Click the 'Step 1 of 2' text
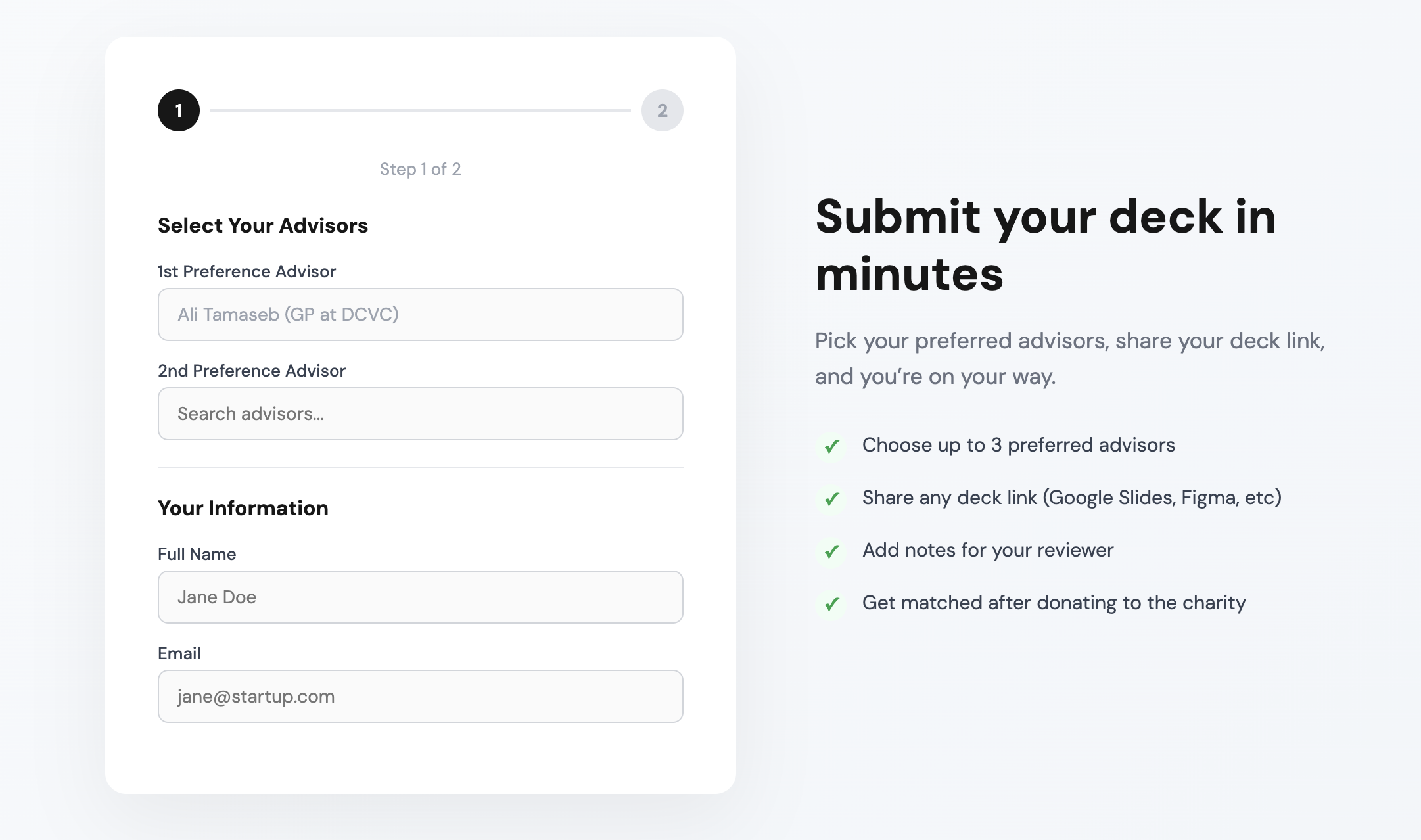 421,169
